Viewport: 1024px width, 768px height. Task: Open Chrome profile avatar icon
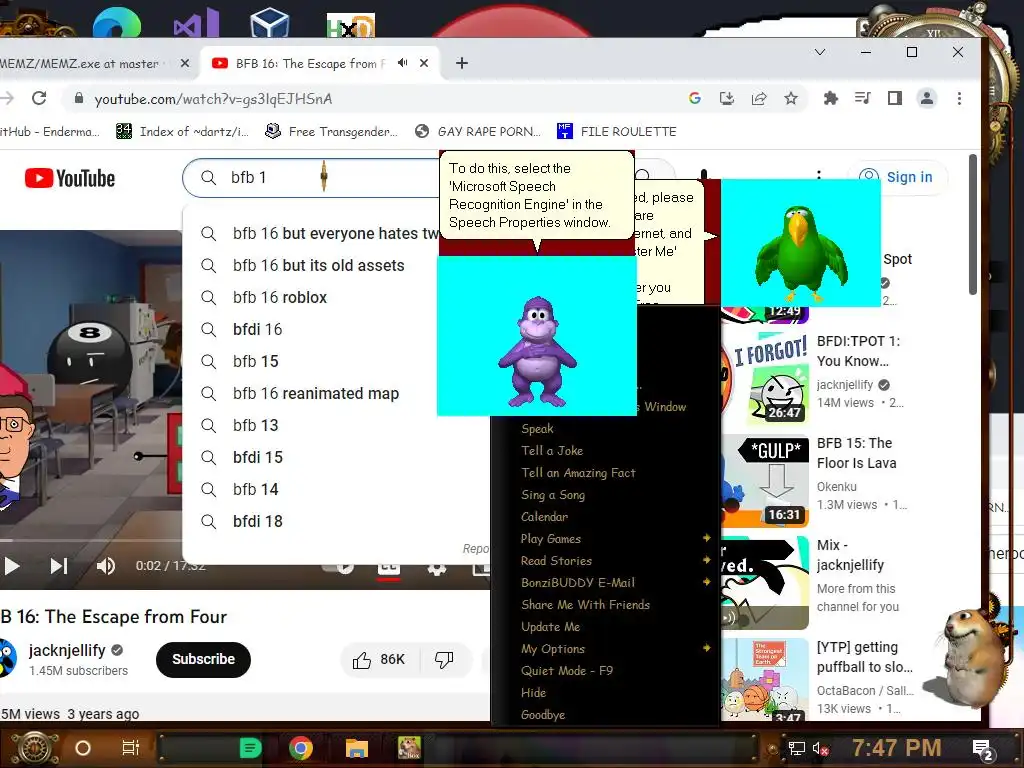click(927, 99)
